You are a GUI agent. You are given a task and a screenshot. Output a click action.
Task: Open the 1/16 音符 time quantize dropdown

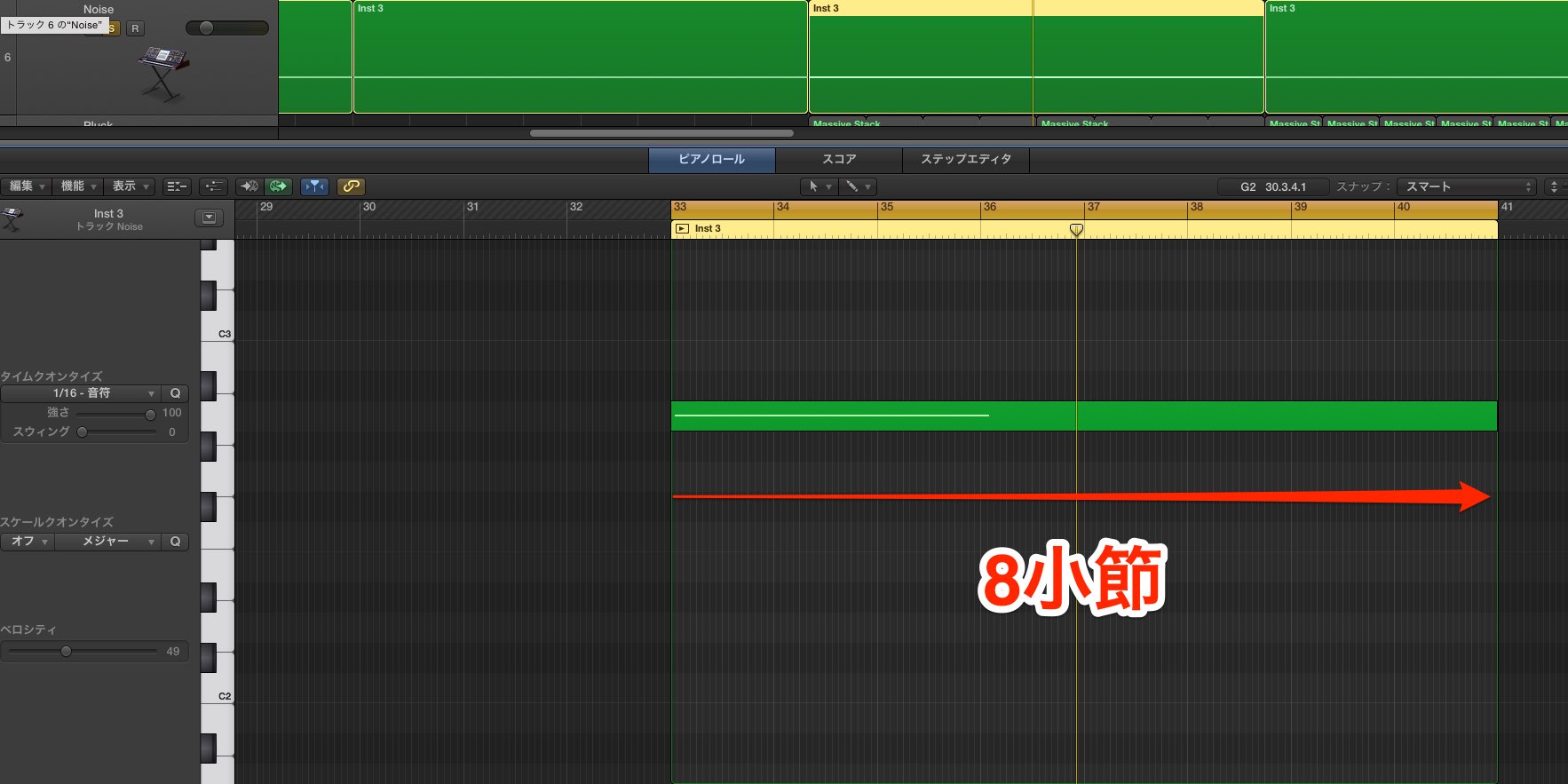pos(82,393)
